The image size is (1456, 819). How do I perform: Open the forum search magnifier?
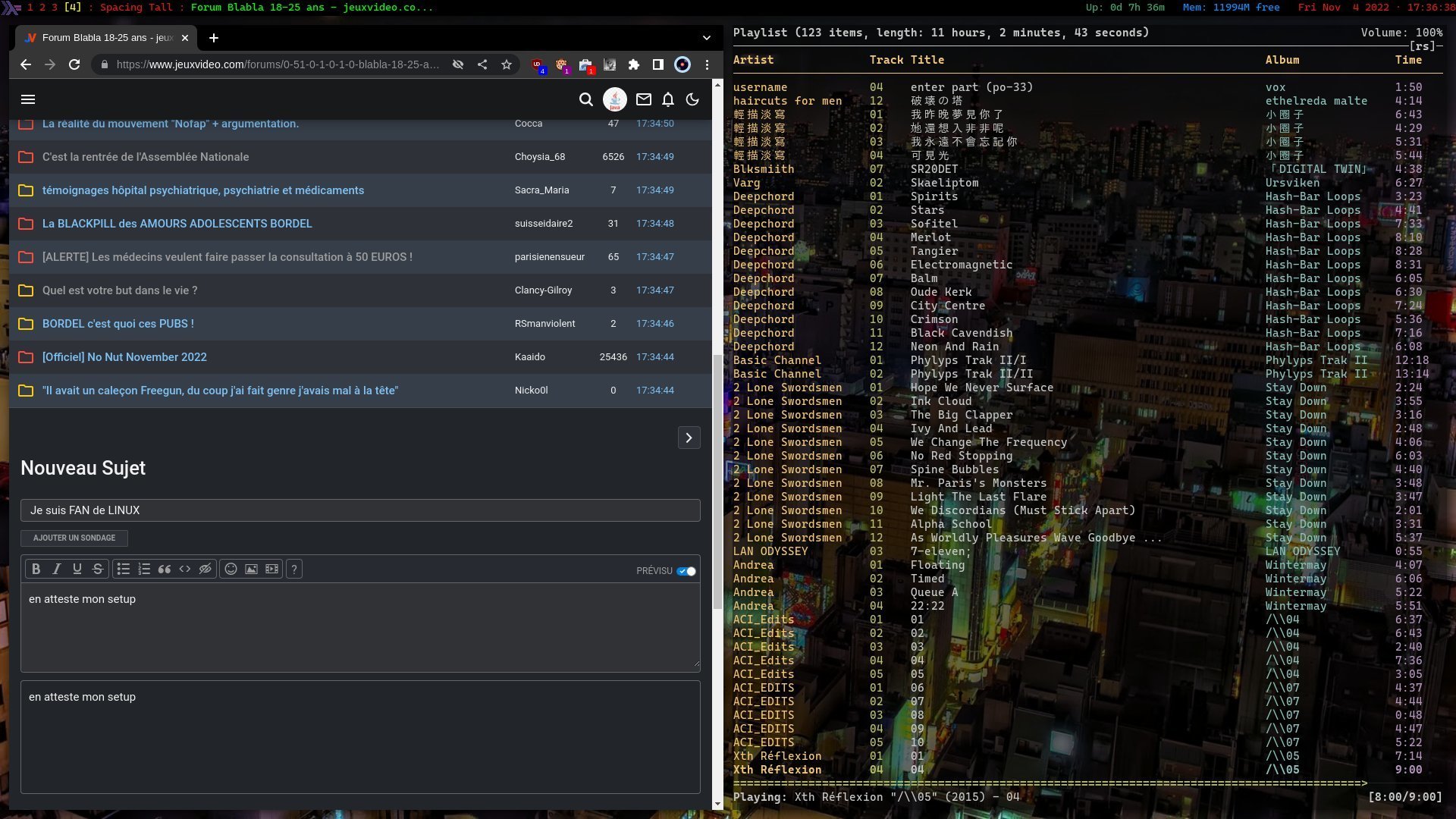585,99
